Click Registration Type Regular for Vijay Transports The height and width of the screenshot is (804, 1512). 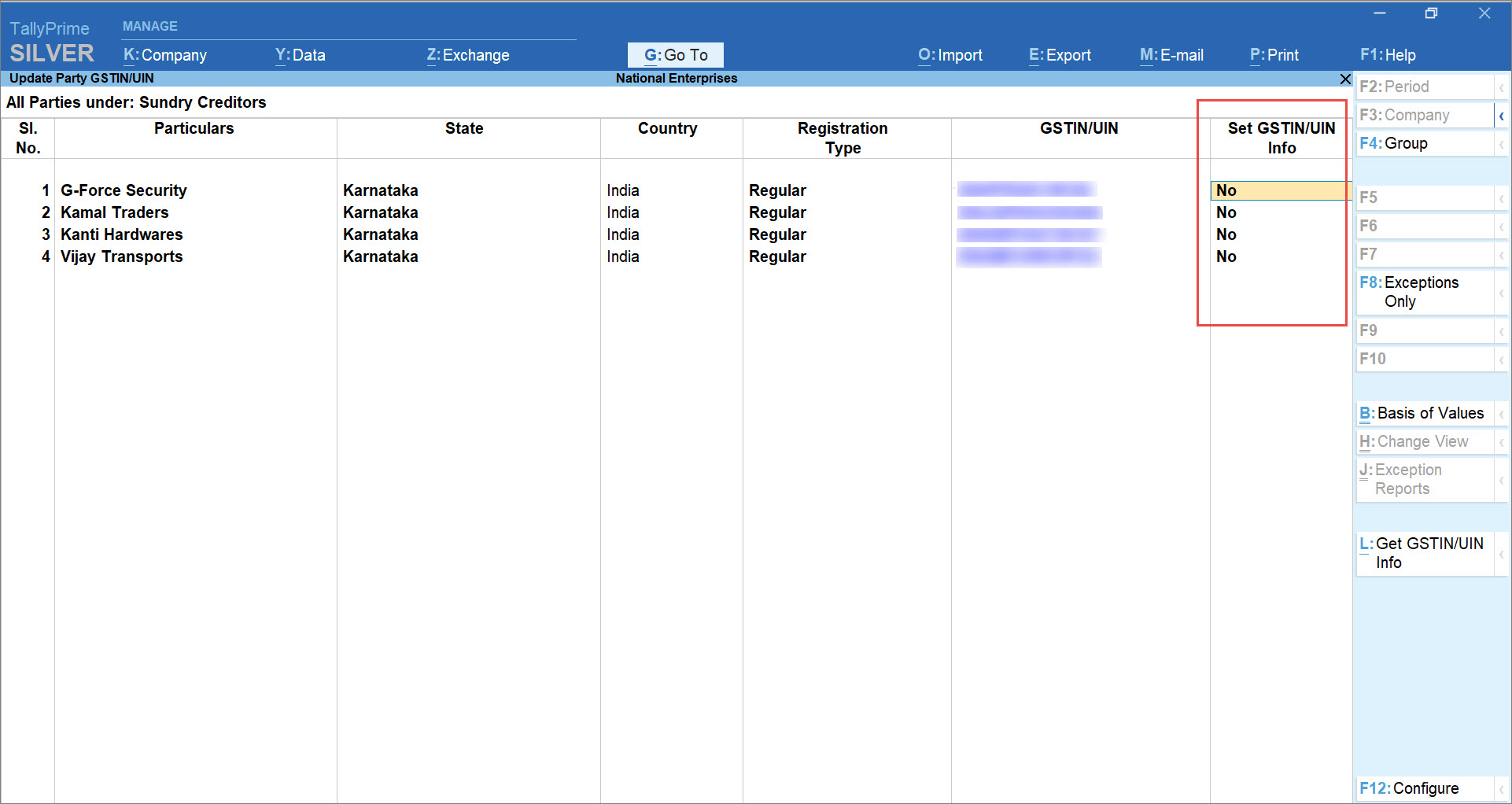[777, 256]
